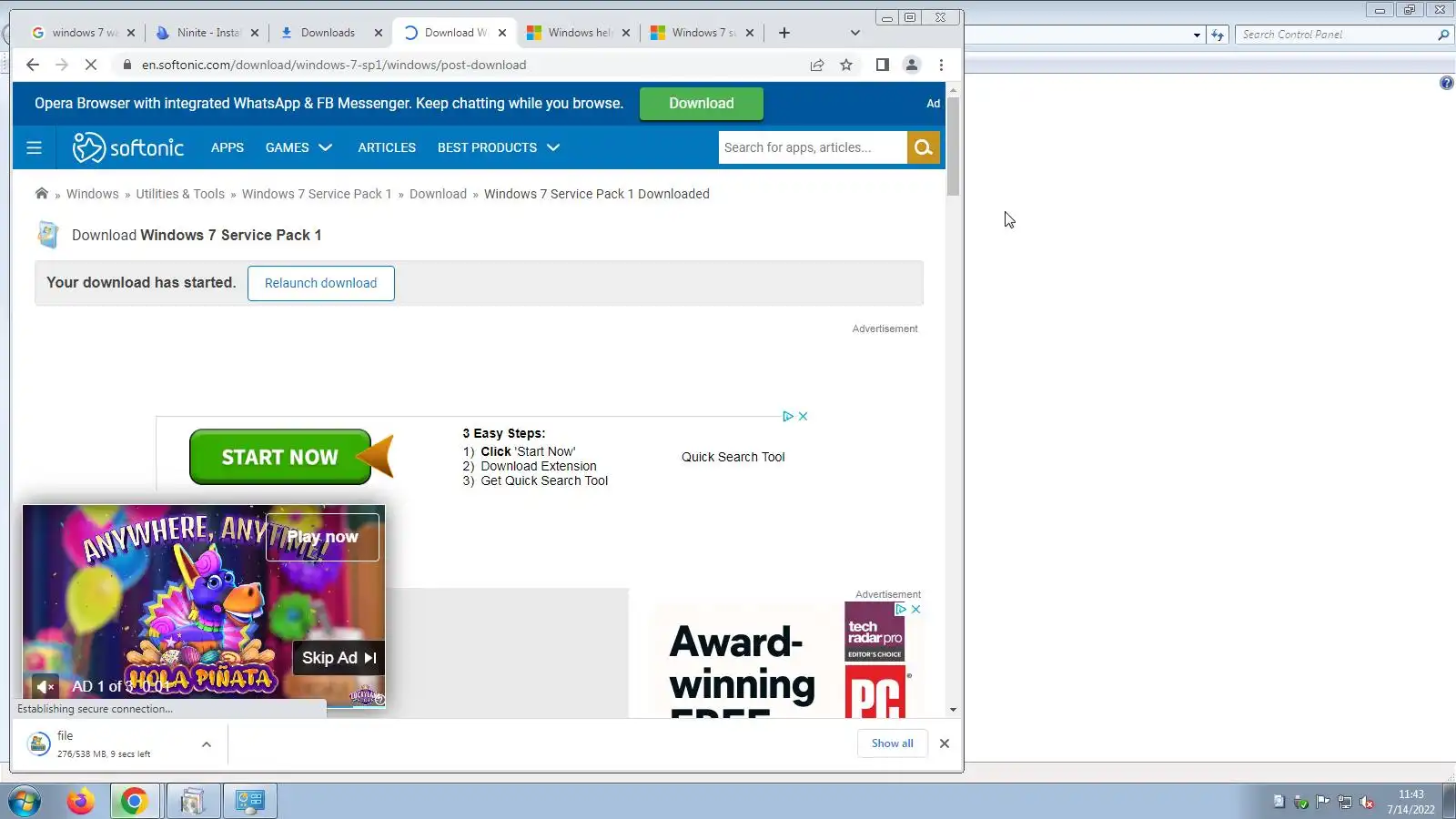
Task: Refresh the Control Panel address bar
Action: [x=1218, y=35]
